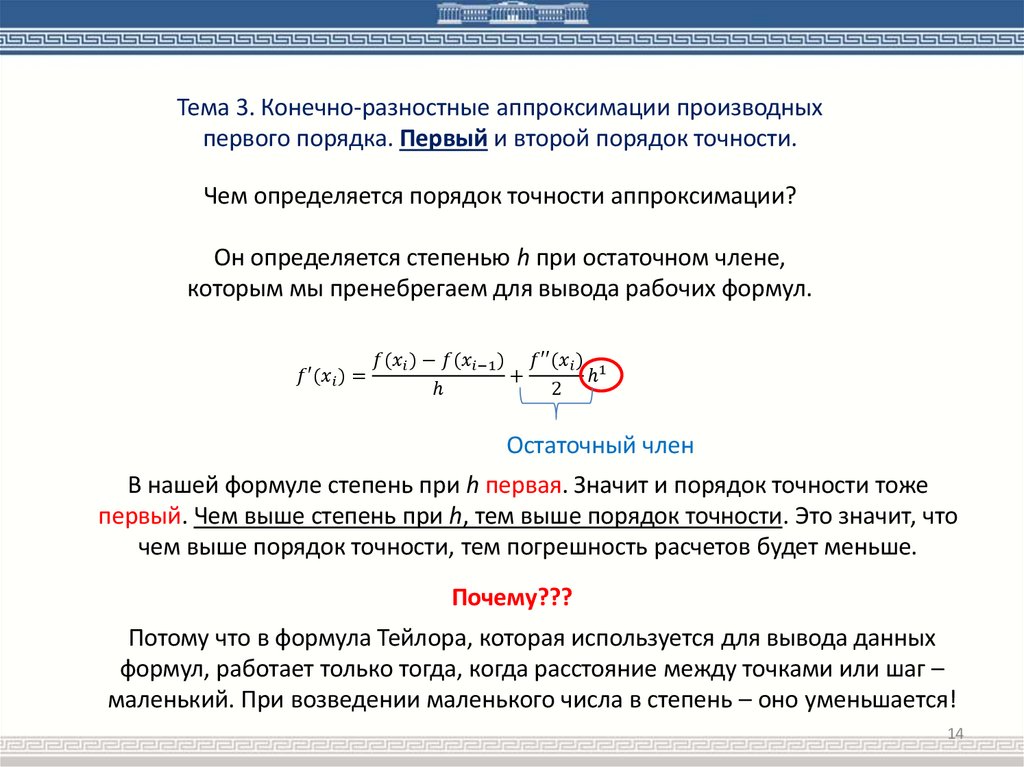Click the line 'Он определяется степенью h при остаточном члене'

coord(500,258)
